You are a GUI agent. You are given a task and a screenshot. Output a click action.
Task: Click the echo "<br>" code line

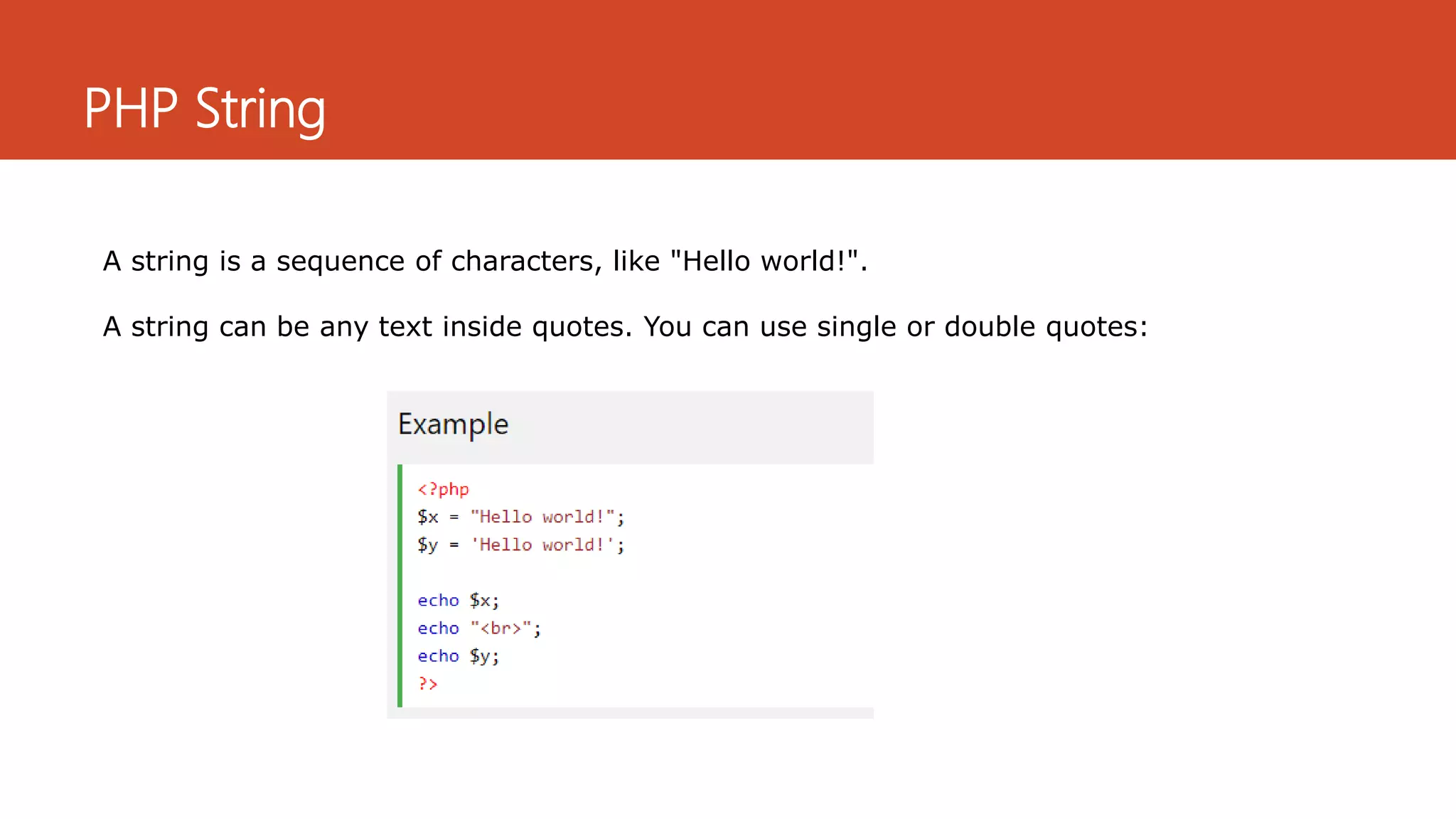click(x=479, y=628)
